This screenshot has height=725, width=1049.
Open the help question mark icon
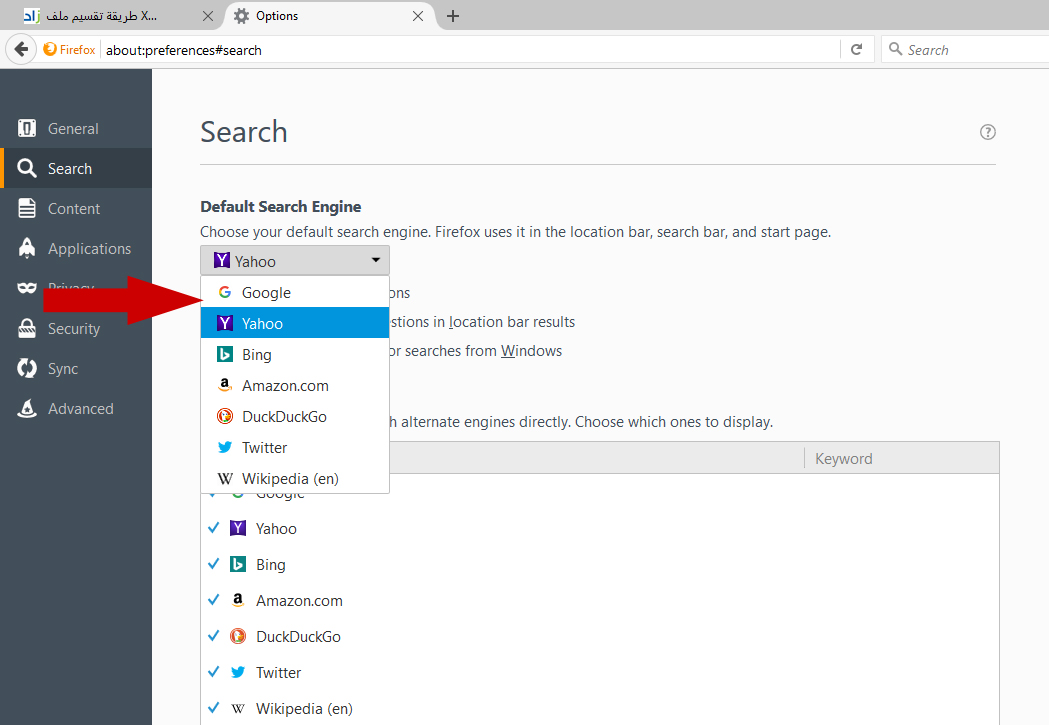tap(987, 132)
